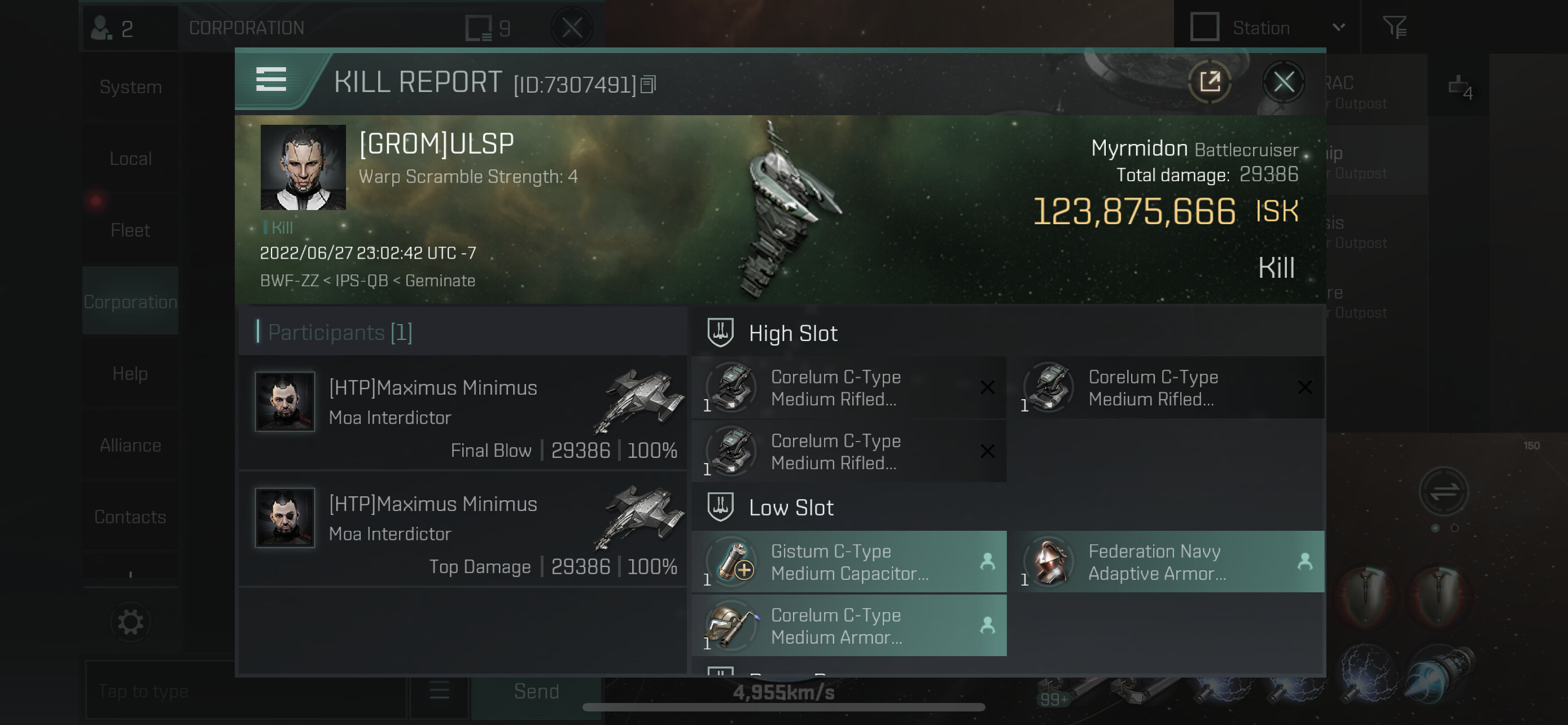The width and height of the screenshot is (1568, 725).
Task: Switch to the Alliance chat tab
Action: [x=130, y=445]
